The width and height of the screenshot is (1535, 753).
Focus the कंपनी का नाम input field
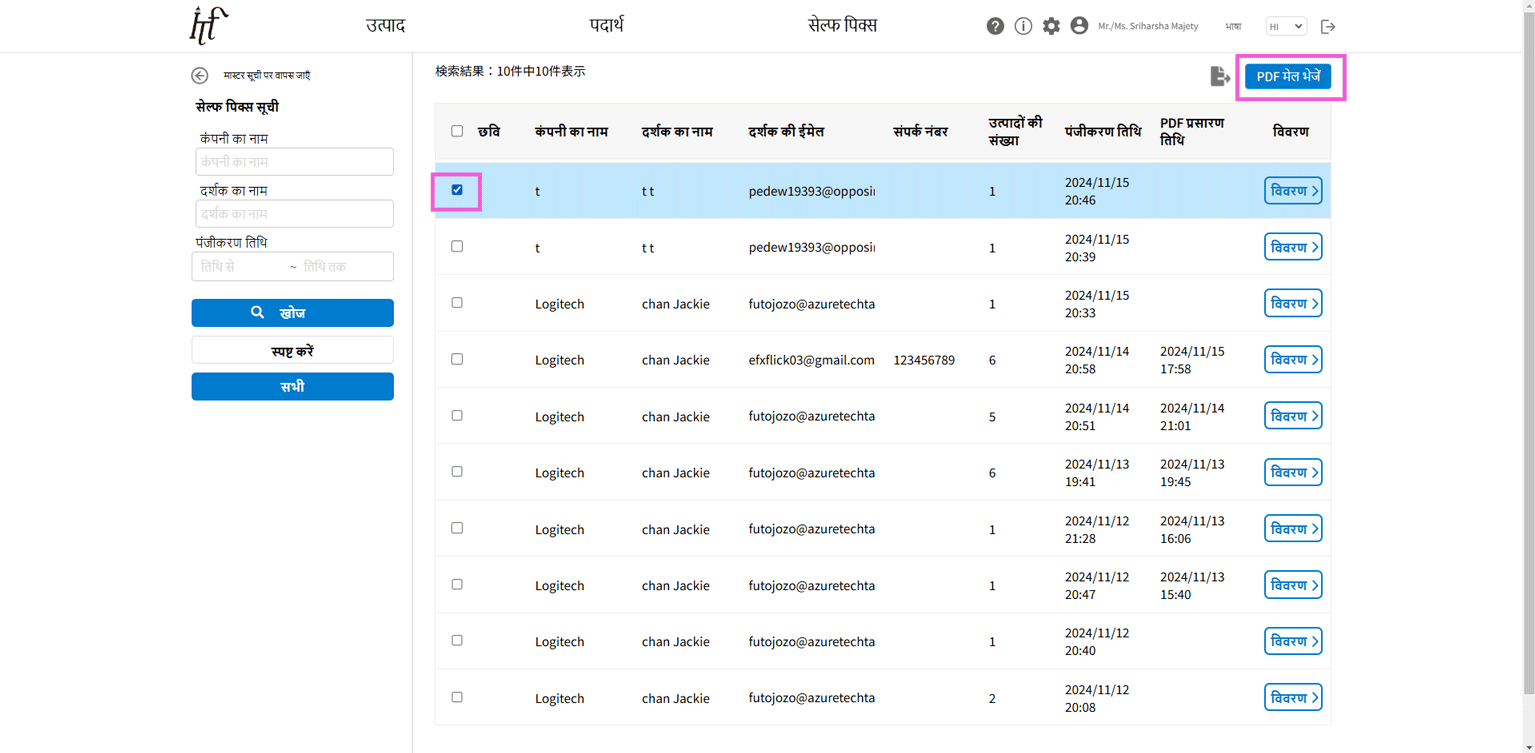click(x=294, y=162)
